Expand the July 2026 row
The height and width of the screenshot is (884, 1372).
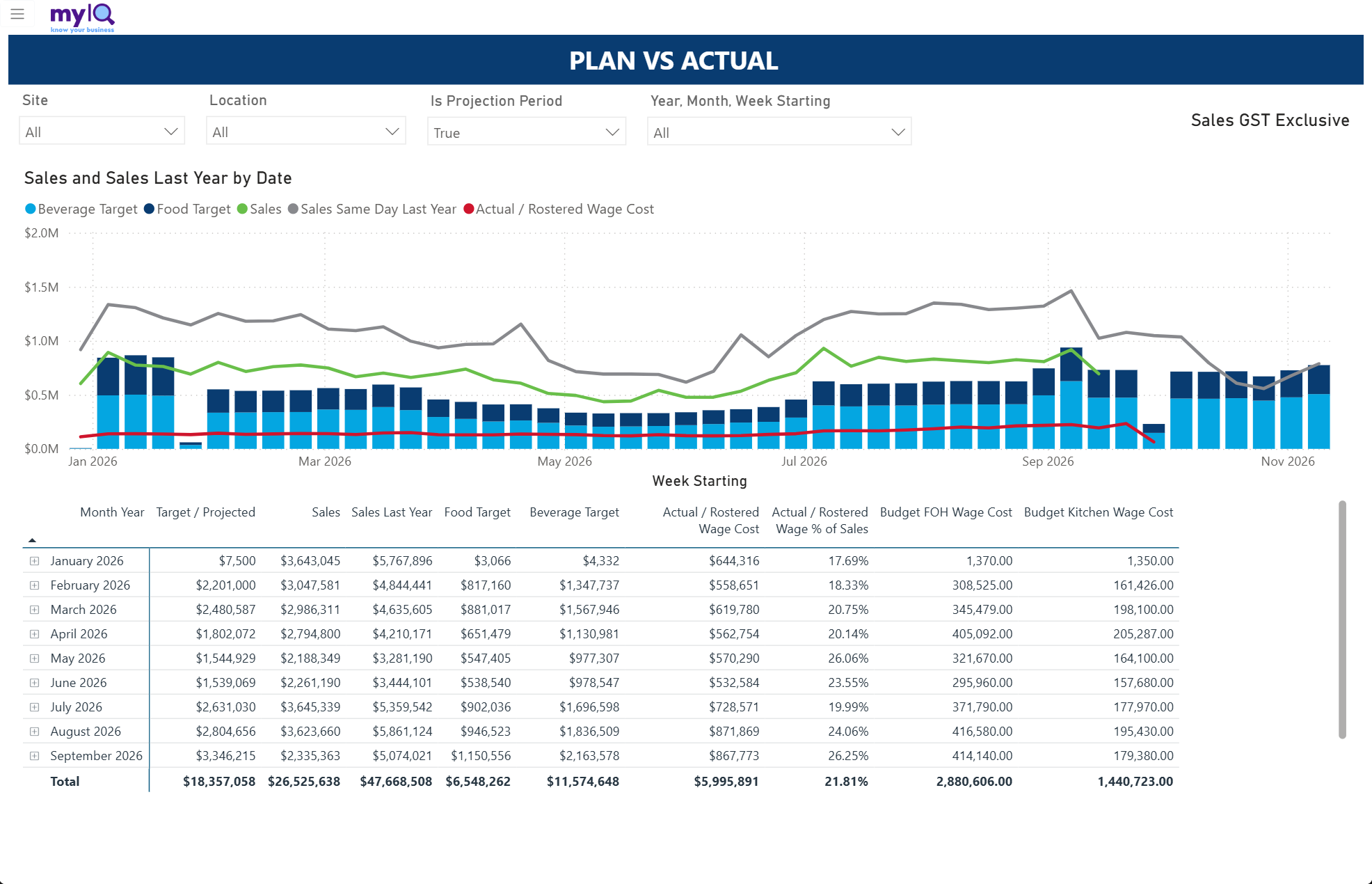click(34, 707)
